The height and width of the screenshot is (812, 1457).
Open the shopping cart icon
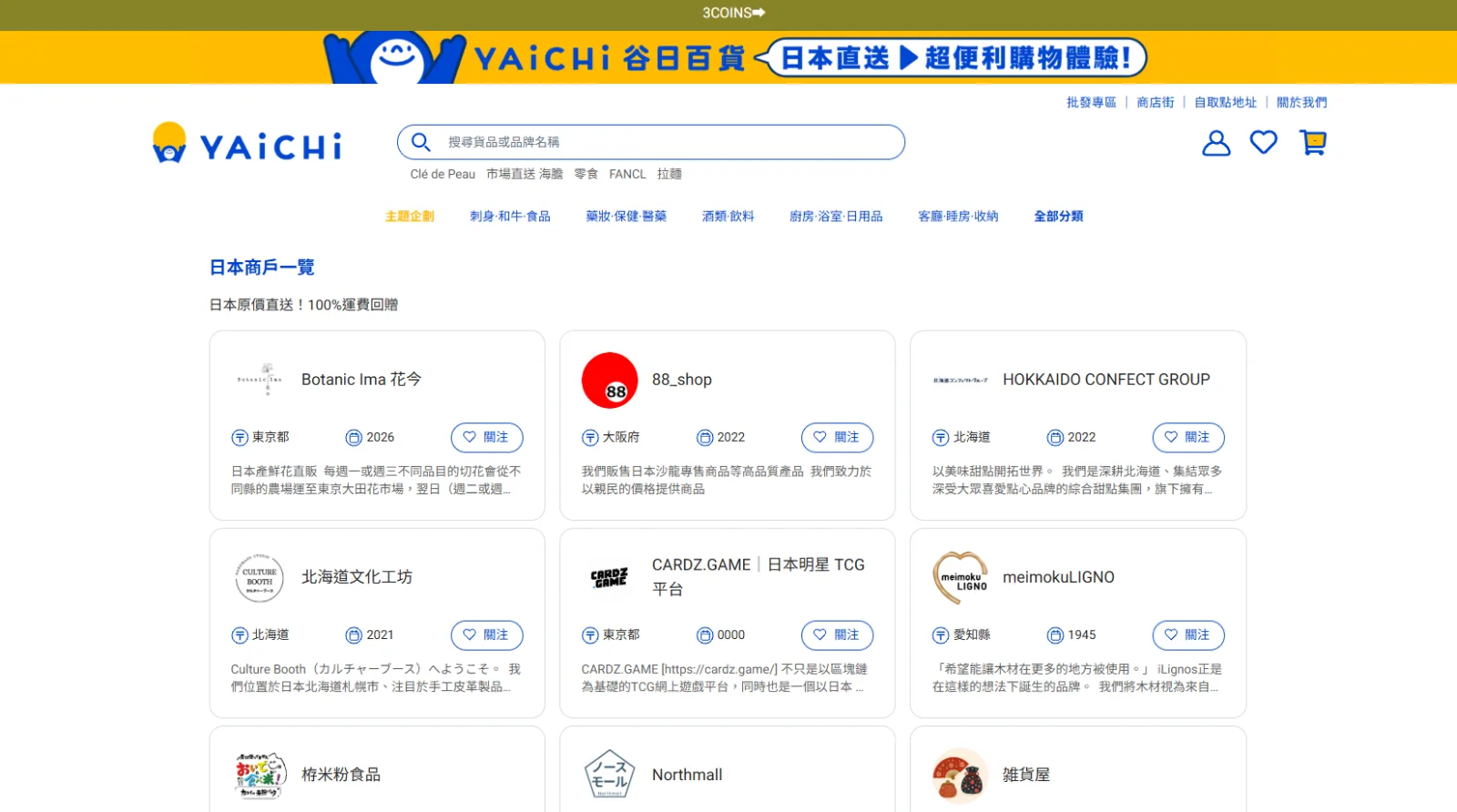(1312, 142)
